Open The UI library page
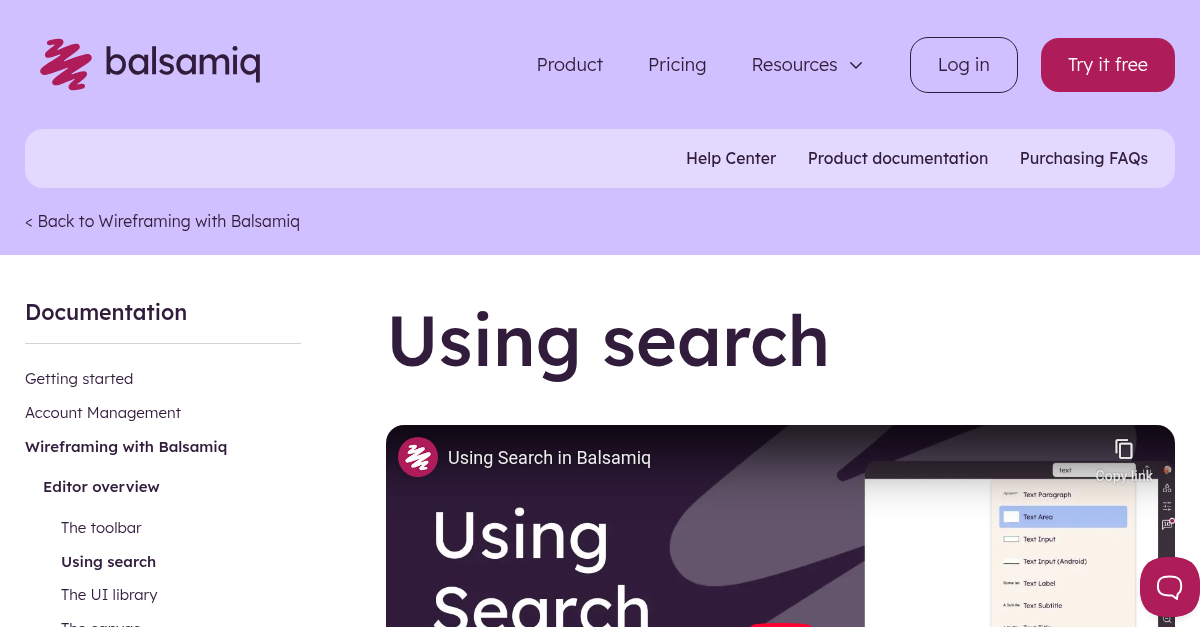 (109, 594)
